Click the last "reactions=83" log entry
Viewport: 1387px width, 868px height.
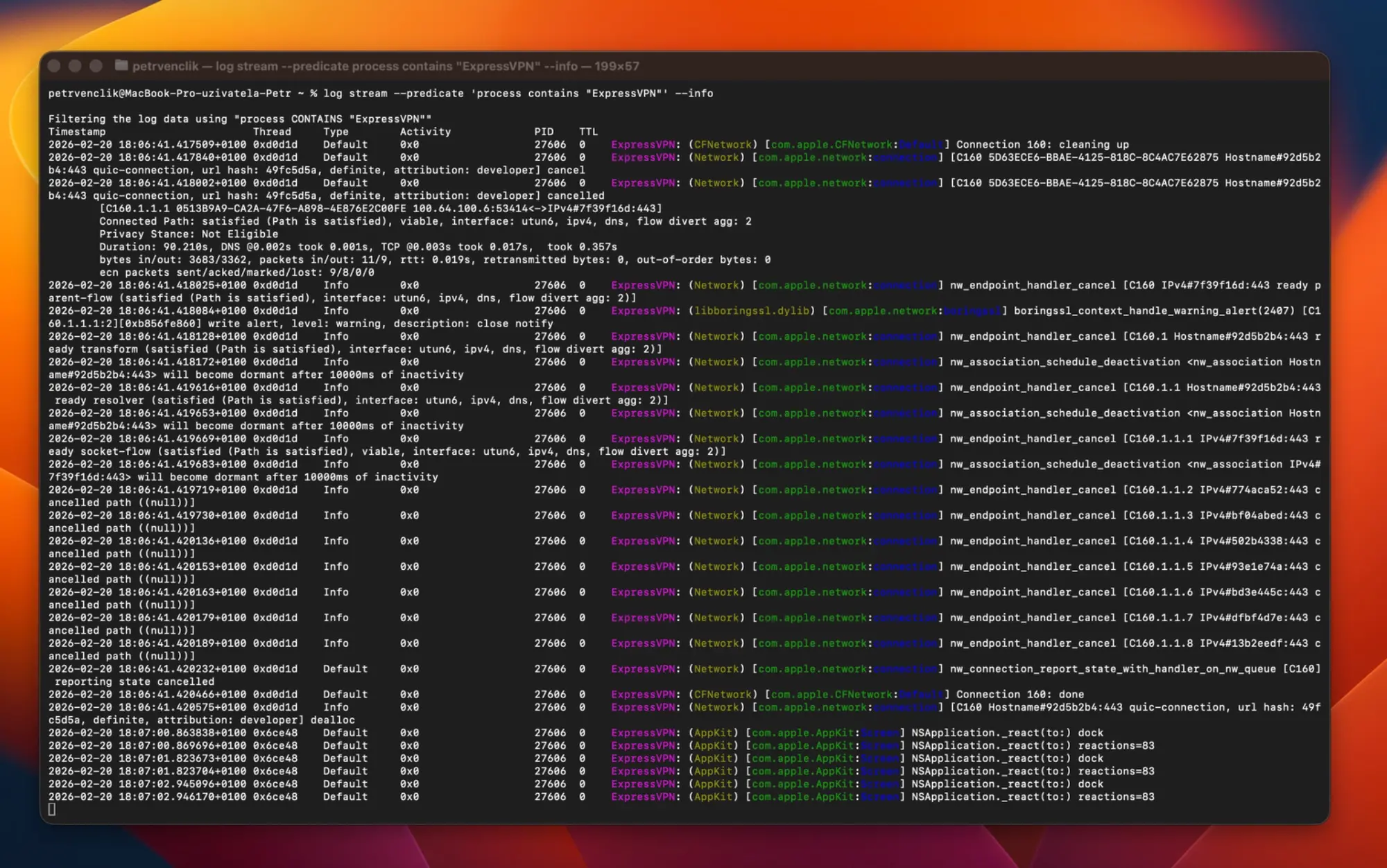click(1116, 797)
